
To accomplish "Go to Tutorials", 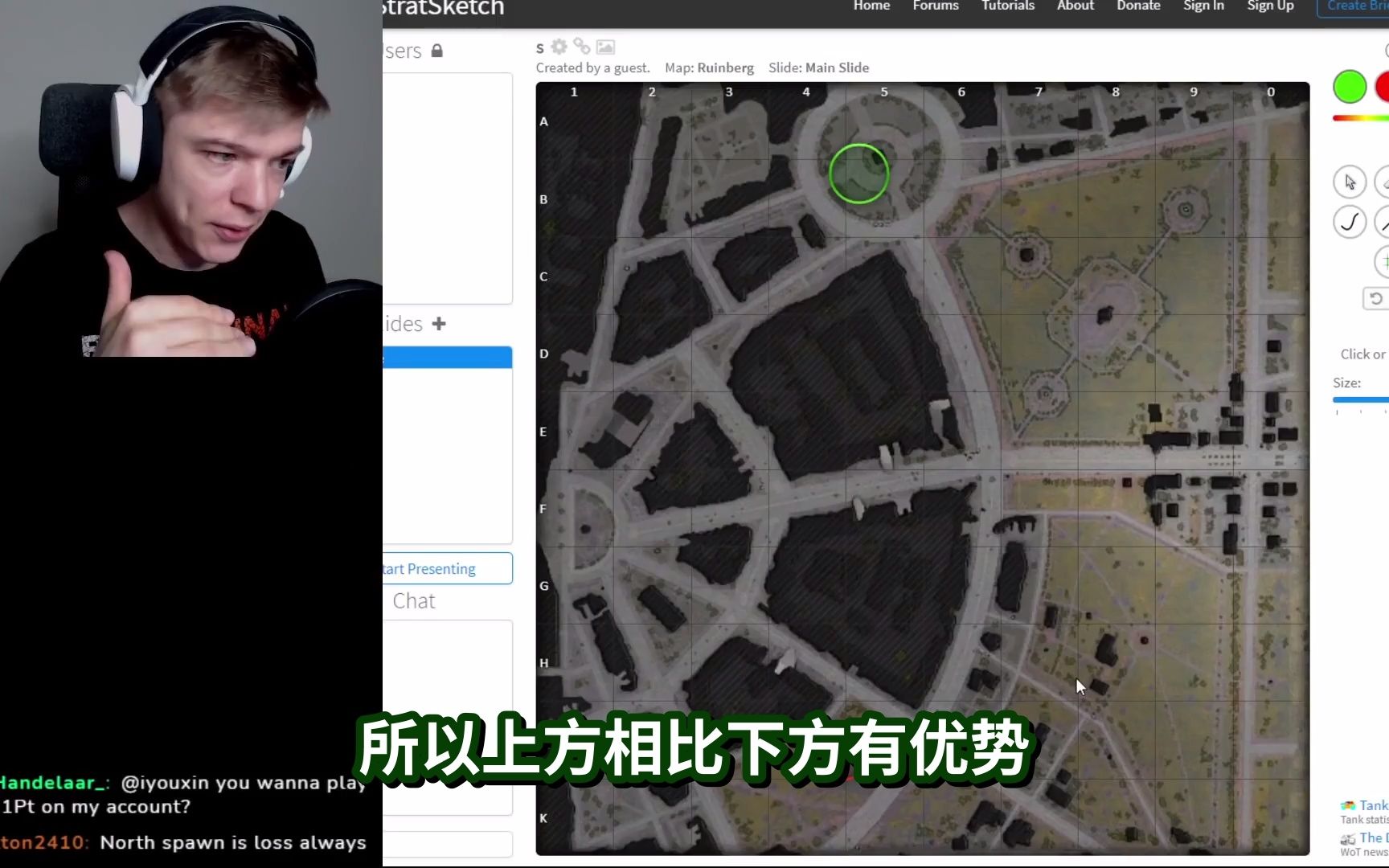I will click(1008, 6).
